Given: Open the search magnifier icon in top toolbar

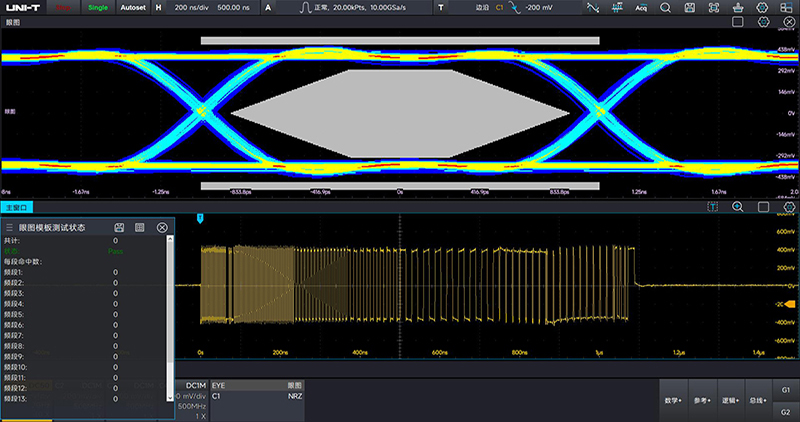Looking at the screenshot, I should (665, 8).
